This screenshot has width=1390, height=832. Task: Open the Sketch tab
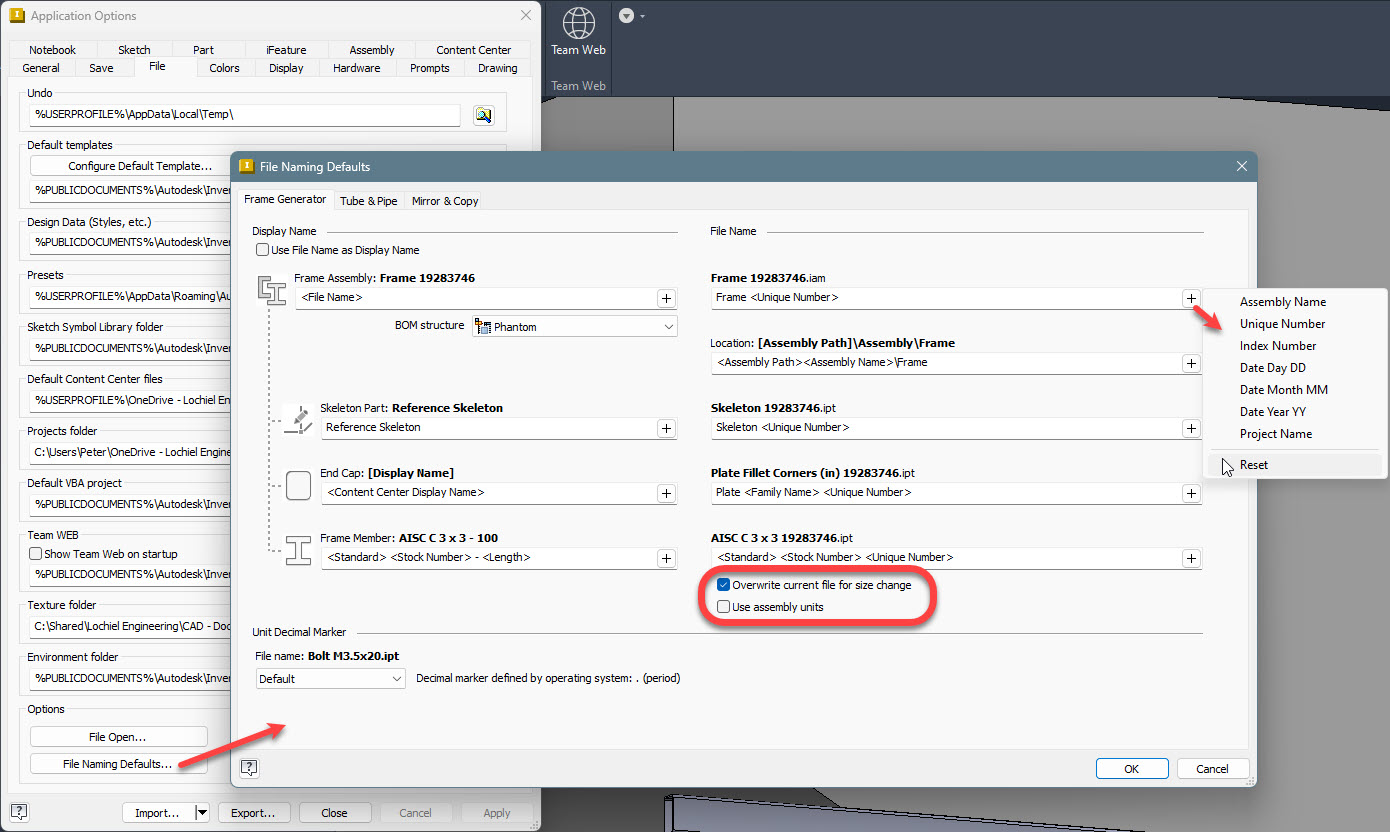134,50
